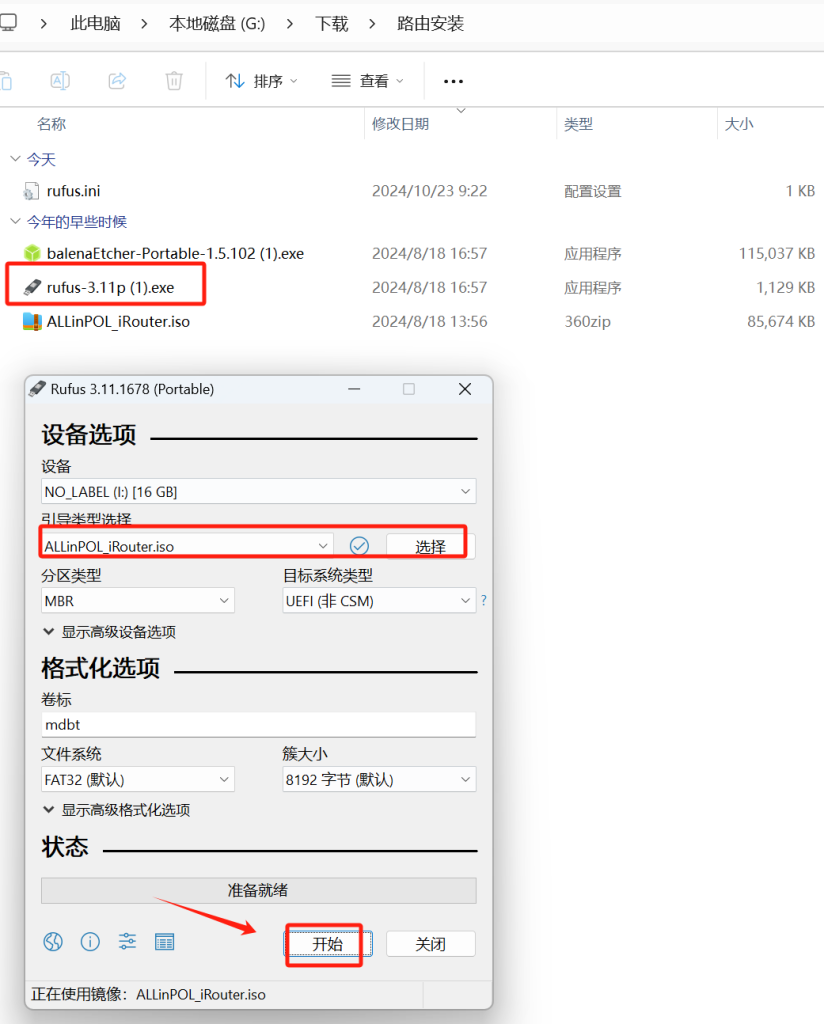Image resolution: width=824 pixels, height=1024 pixels.
Task: Click the balenaEtcher executable file icon
Action: pyautogui.click(x=32, y=253)
